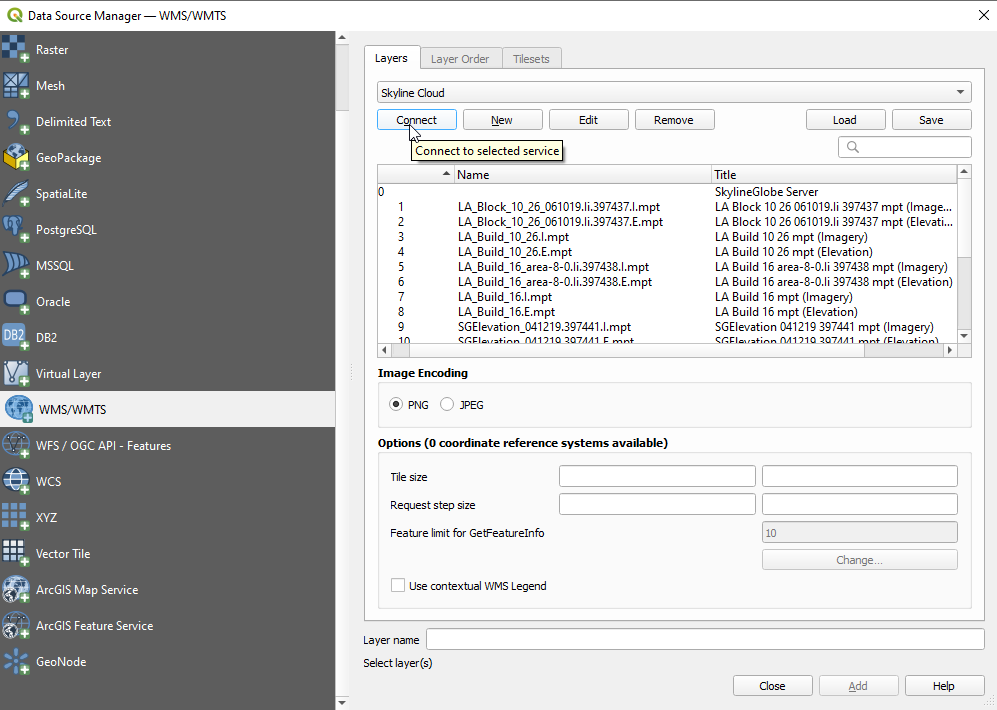
Task: Select the Mesh source icon
Action: 15,85
